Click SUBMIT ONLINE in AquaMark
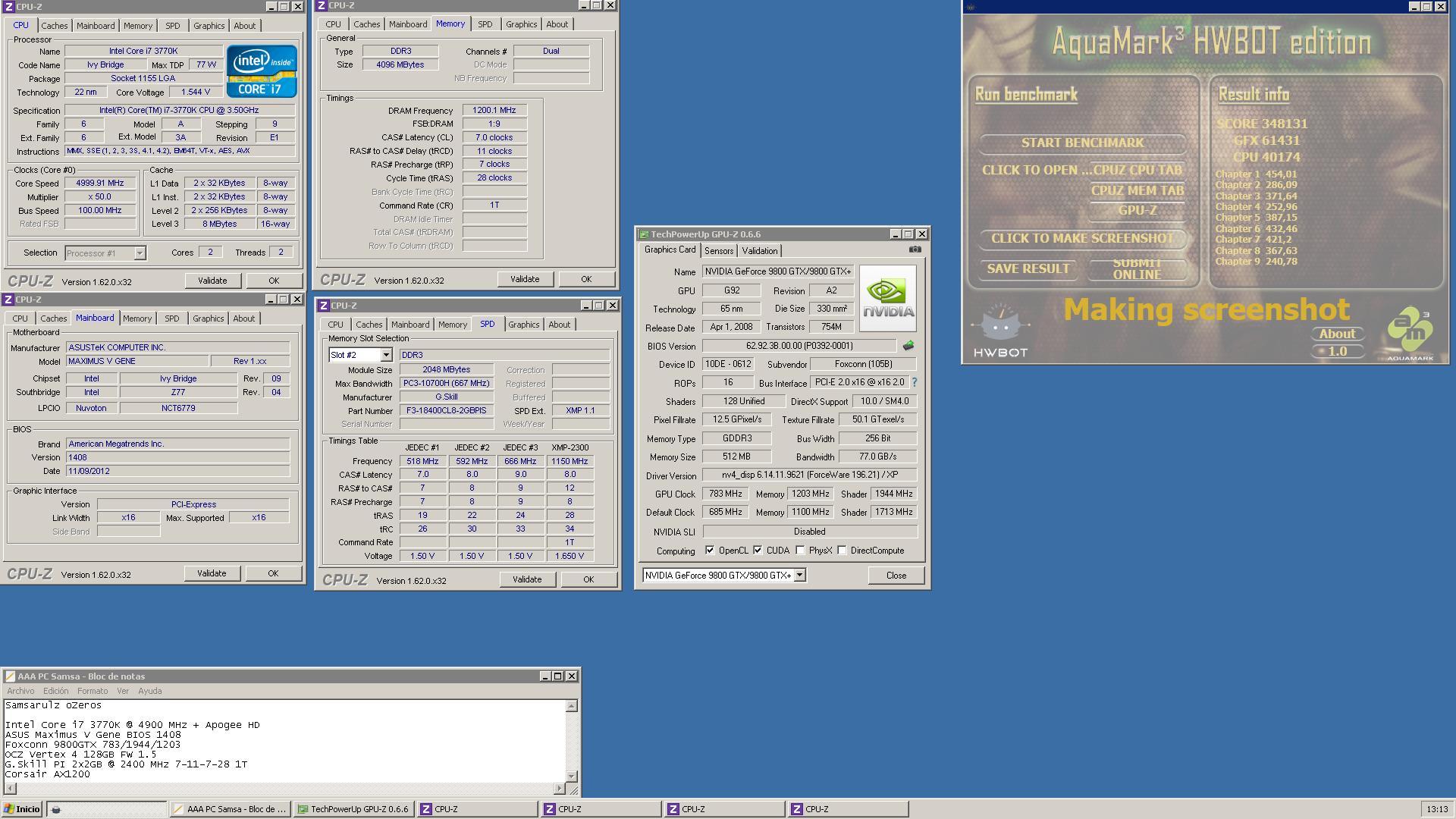The image size is (1456, 819). (1137, 269)
